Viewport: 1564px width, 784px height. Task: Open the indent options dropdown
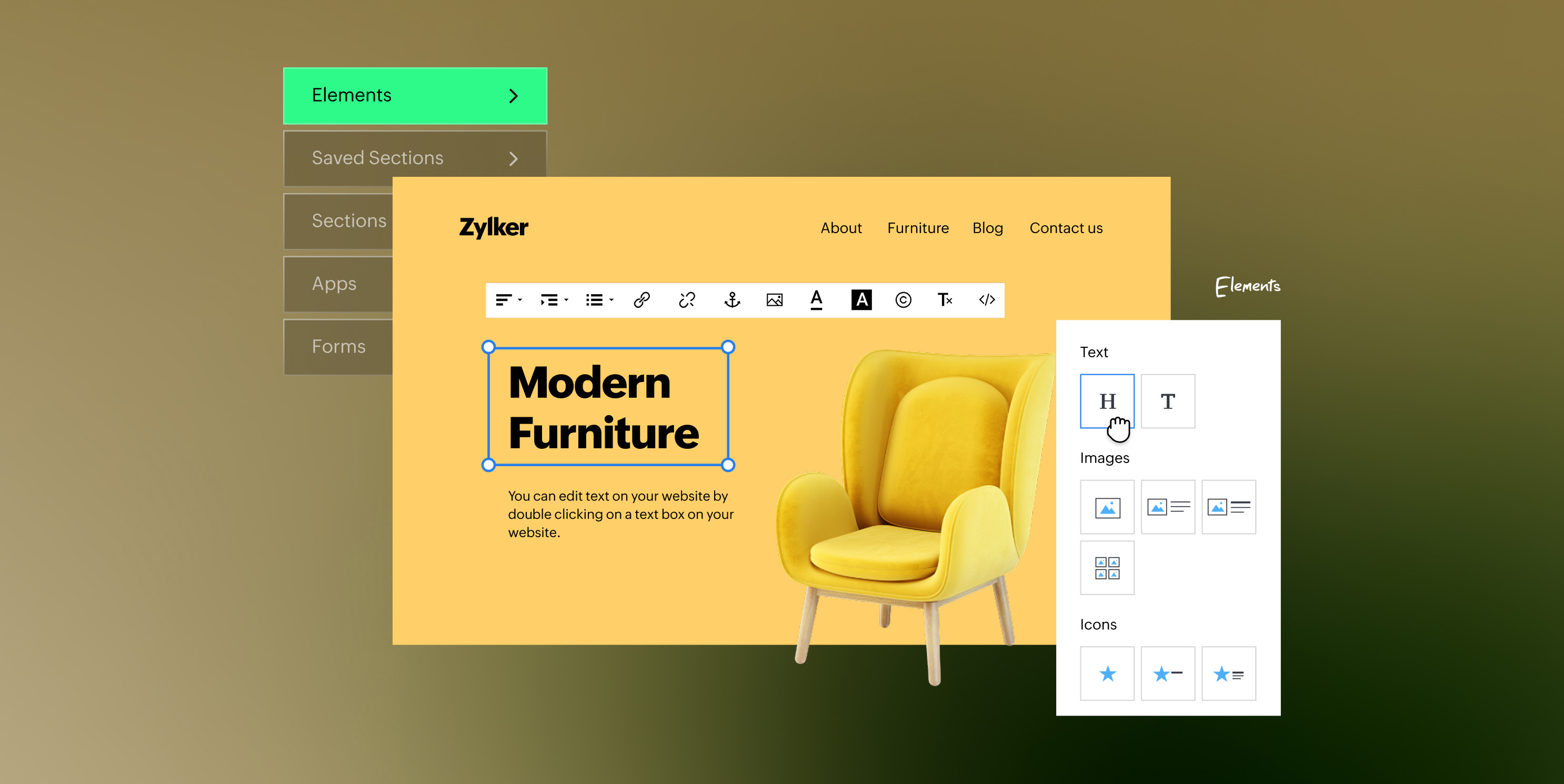[x=554, y=300]
